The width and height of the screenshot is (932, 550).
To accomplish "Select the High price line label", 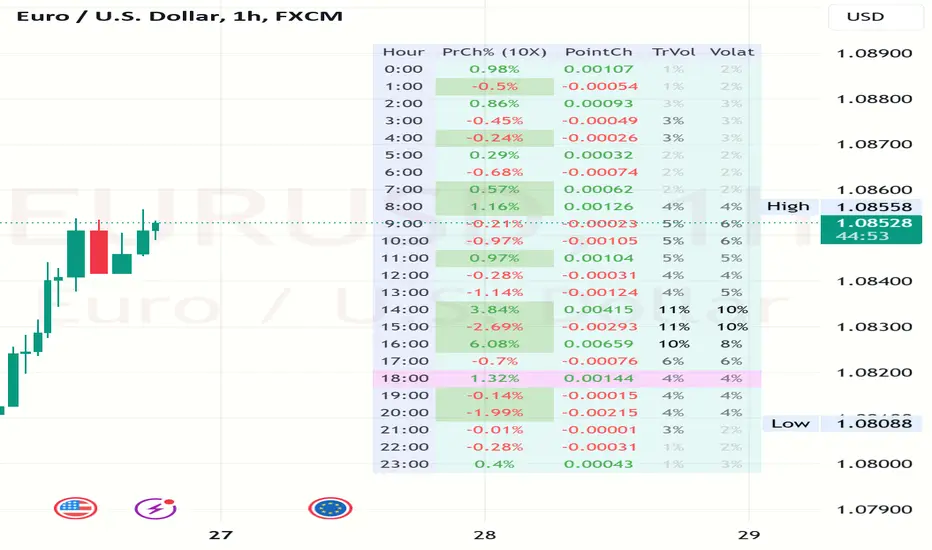I will 788,206.
